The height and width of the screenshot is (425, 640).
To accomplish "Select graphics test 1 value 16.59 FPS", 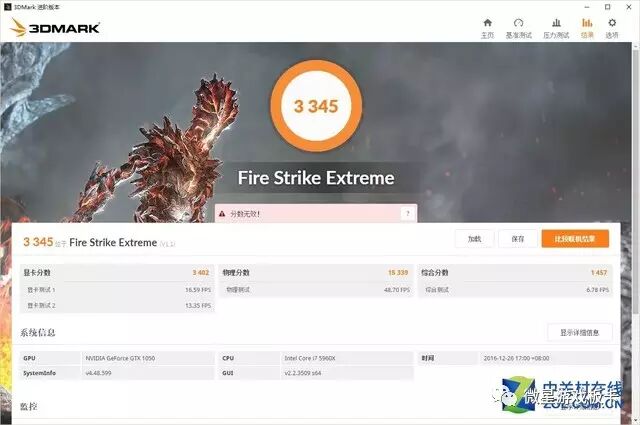I will click(x=198, y=289).
